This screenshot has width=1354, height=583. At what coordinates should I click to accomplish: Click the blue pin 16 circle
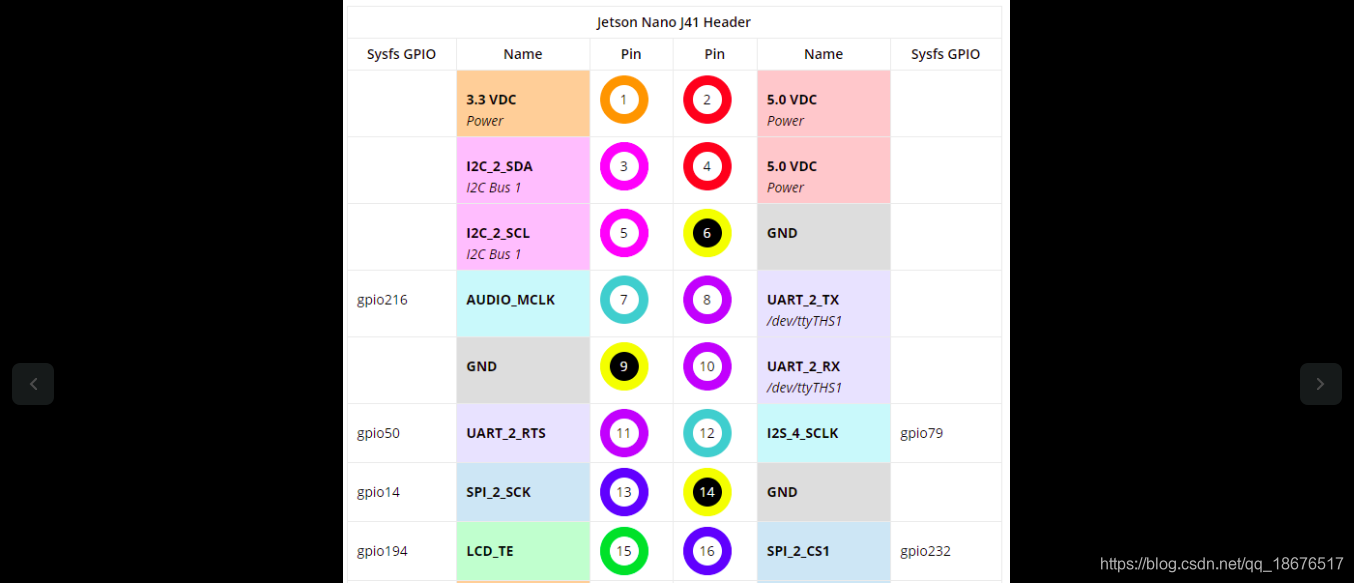707,551
